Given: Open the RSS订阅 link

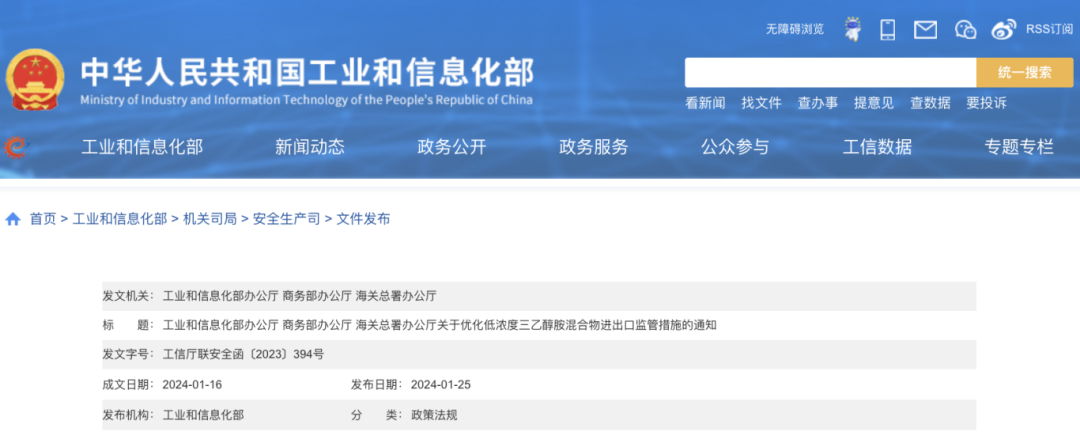Looking at the screenshot, I should click(x=1049, y=29).
